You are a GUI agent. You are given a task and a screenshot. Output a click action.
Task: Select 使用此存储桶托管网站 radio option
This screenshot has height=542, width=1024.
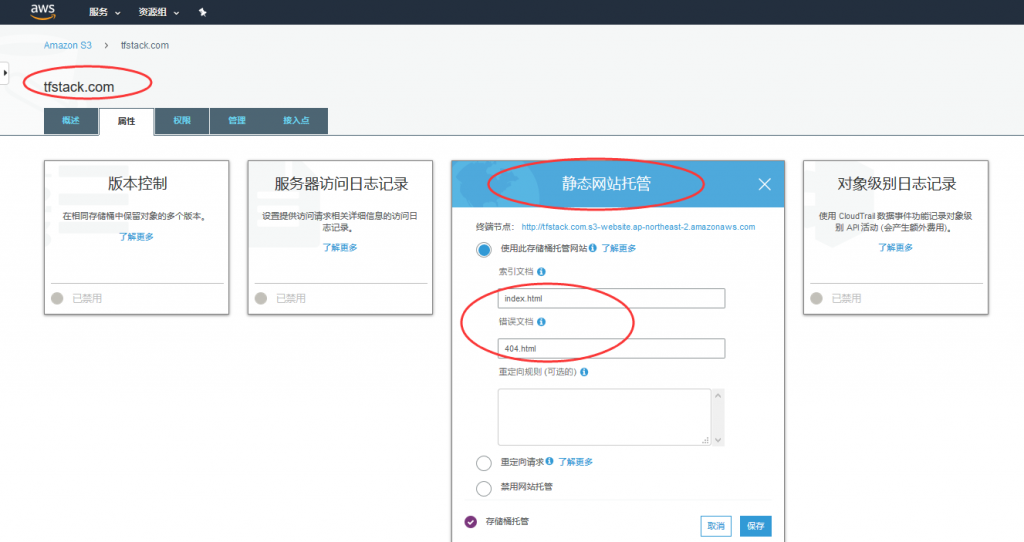[x=484, y=249]
